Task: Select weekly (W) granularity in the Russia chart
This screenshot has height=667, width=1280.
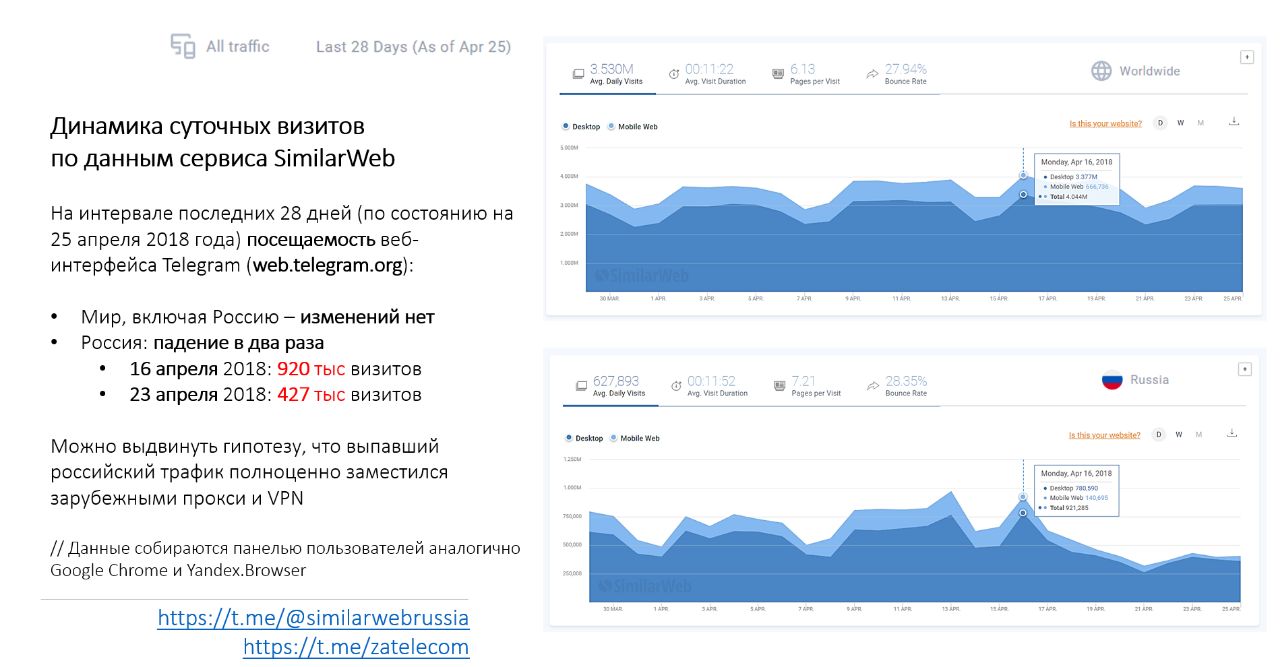Action: coord(1180,434)
